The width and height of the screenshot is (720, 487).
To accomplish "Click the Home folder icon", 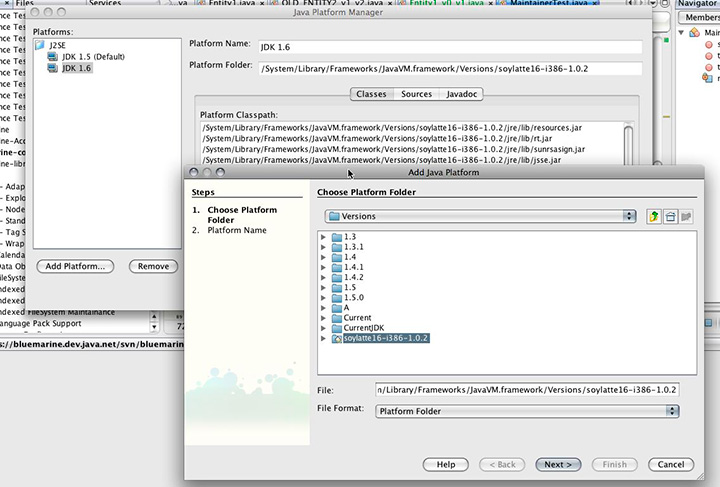I will point(670,216).
